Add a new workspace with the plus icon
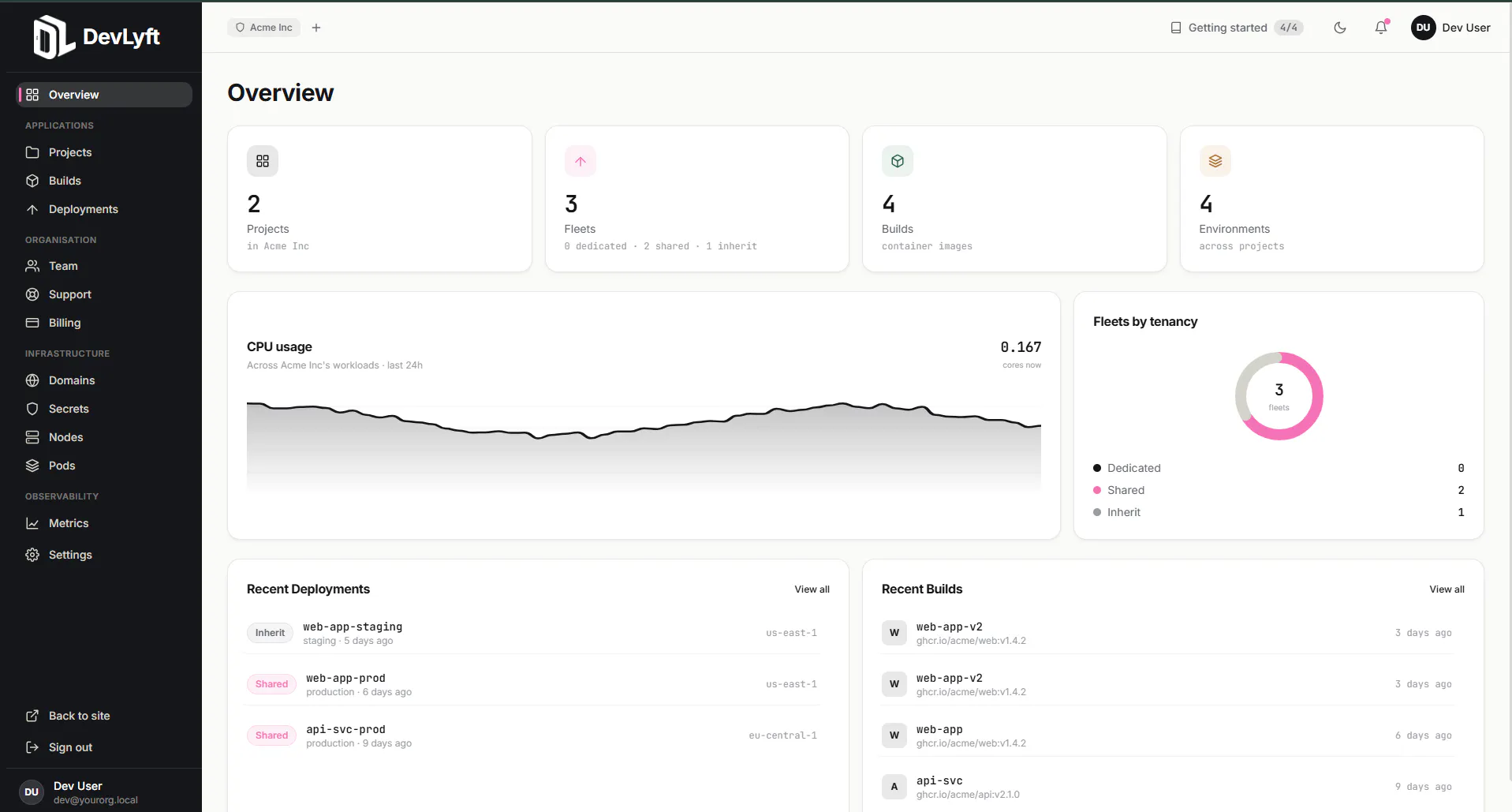 (316, 28)
